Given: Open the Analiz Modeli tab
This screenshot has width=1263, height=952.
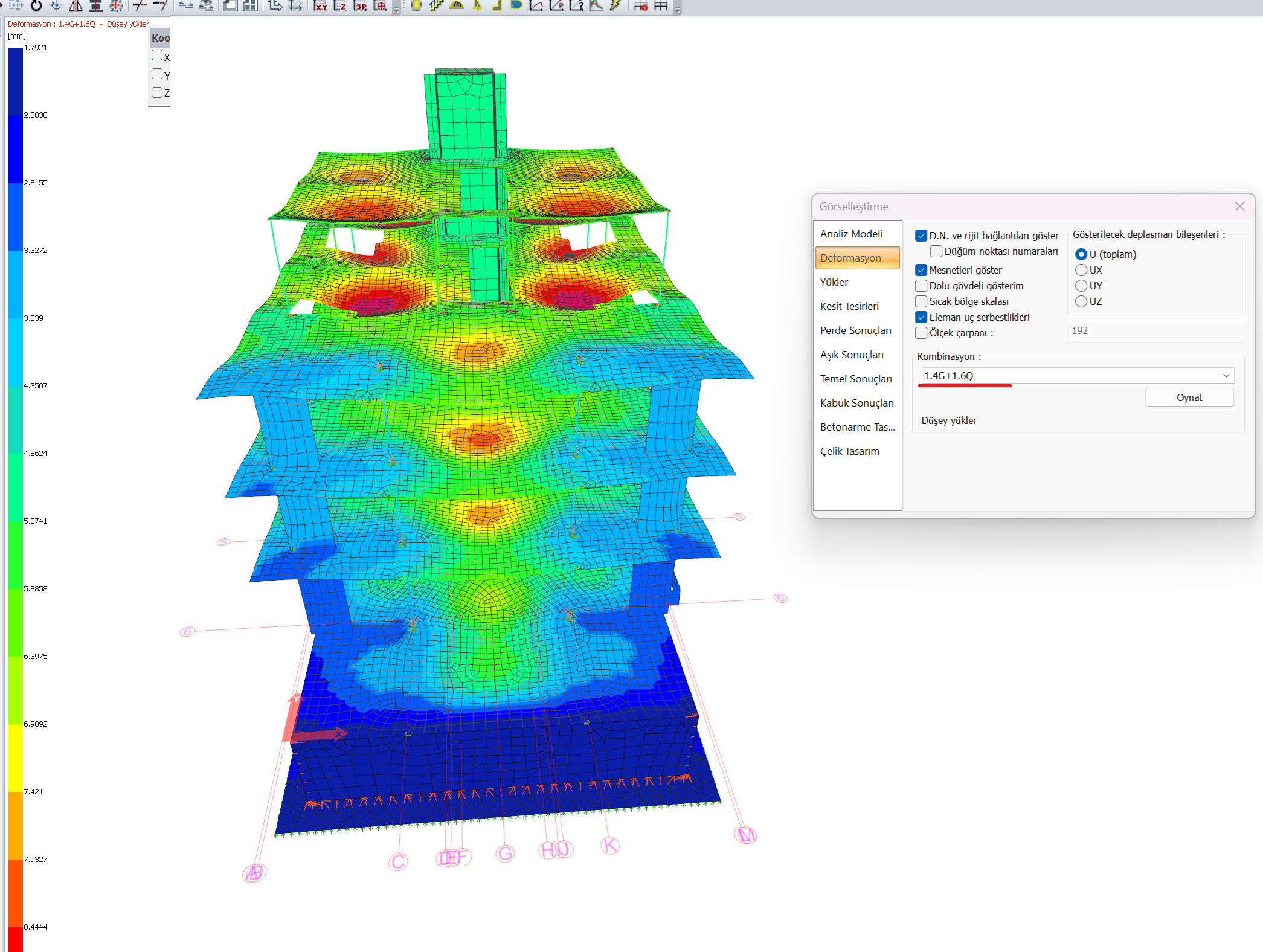Looking at the screenshot, I should (857, 234).
